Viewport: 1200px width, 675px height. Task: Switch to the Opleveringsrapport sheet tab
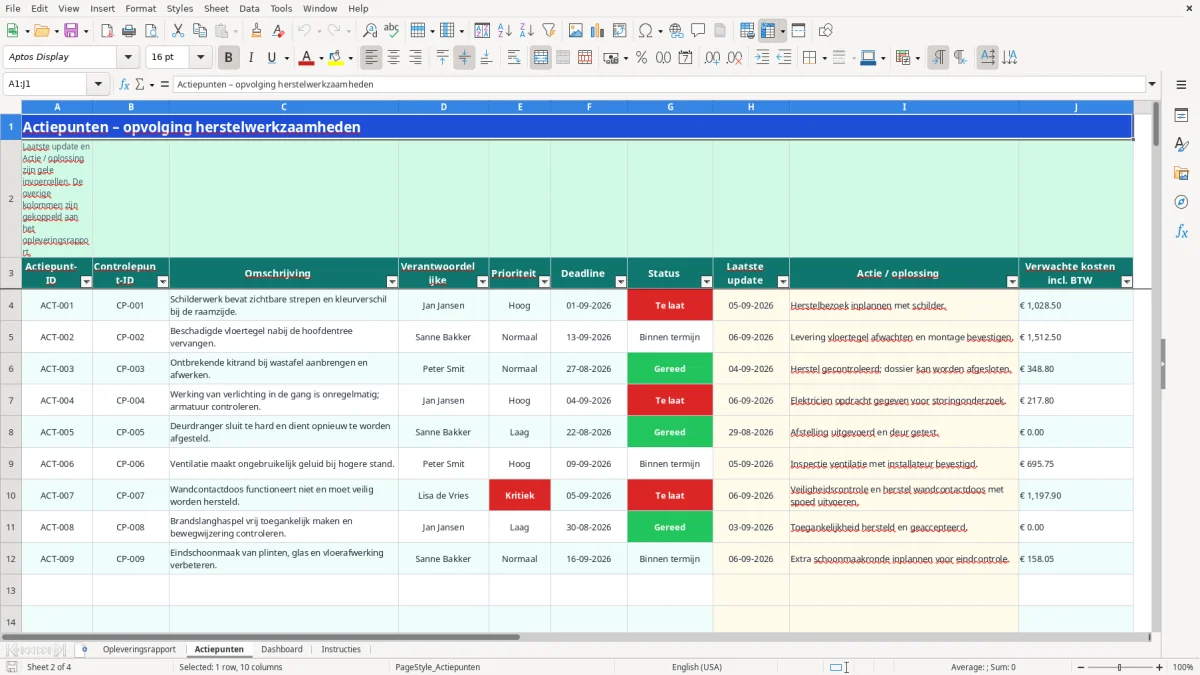(139, 650)
